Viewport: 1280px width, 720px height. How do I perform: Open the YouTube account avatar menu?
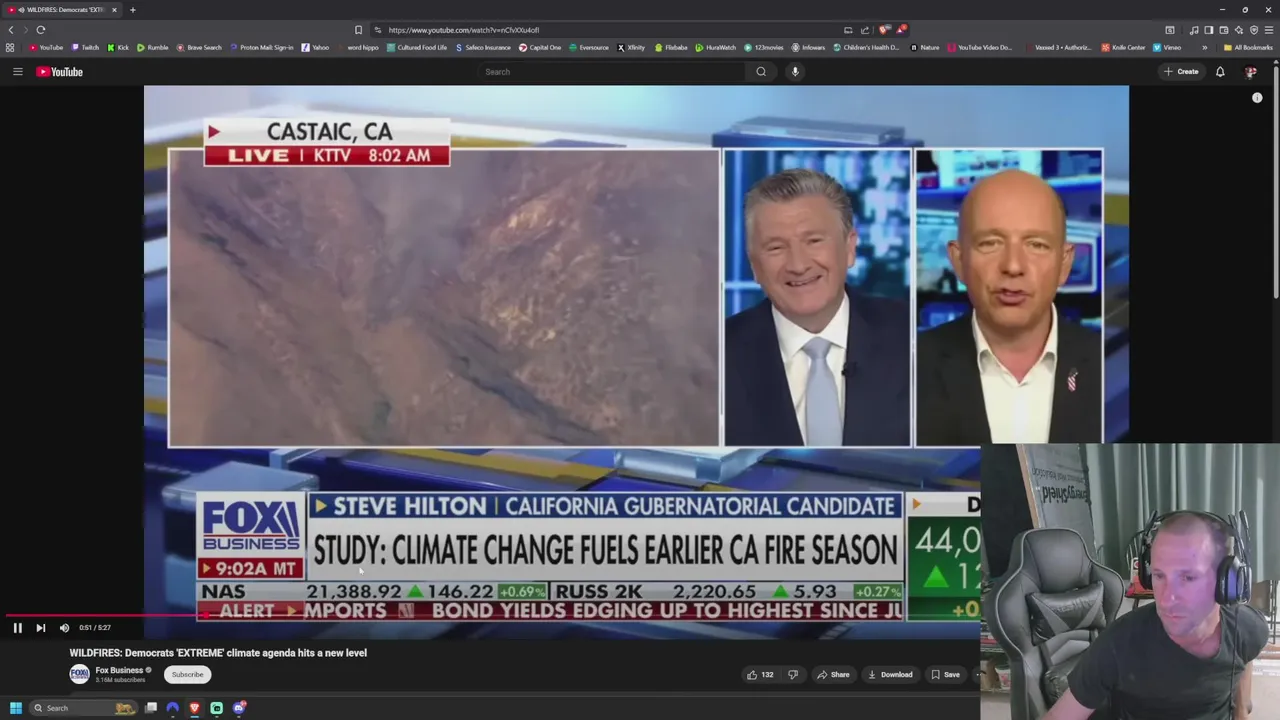[x=1250, y=72]
